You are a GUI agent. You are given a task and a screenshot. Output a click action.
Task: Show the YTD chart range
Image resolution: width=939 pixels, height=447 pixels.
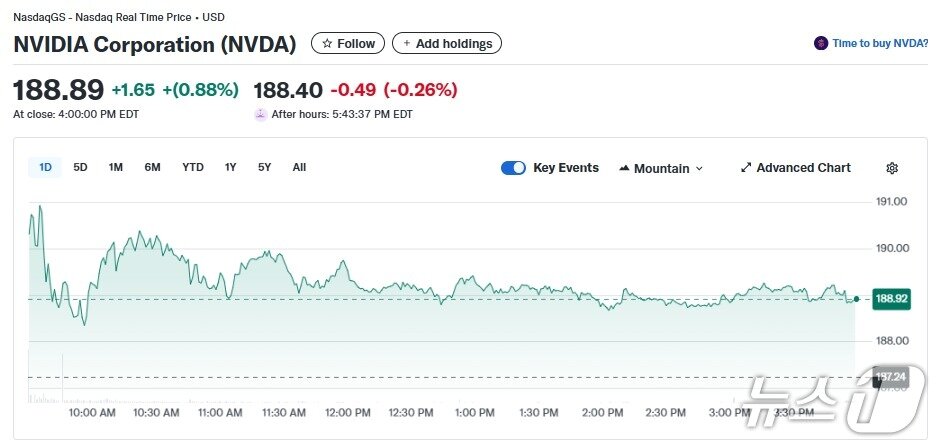click(193, 168)
